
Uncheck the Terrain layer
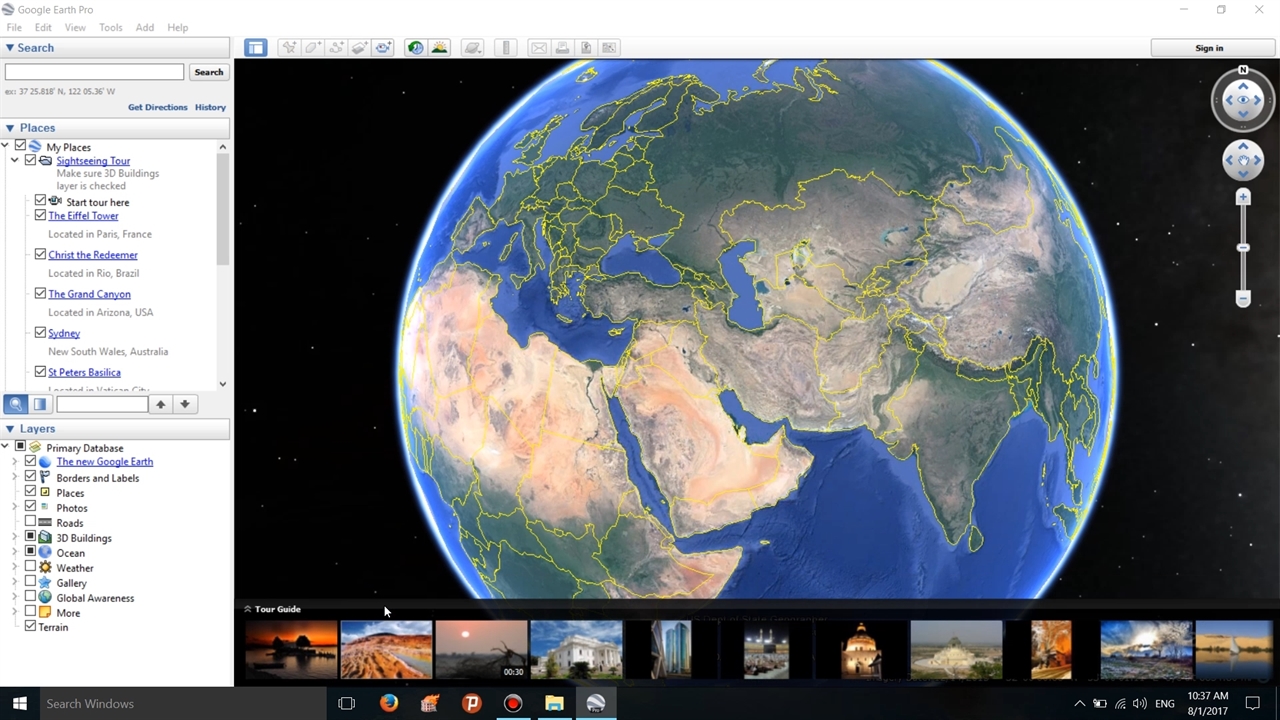point(30,627)
